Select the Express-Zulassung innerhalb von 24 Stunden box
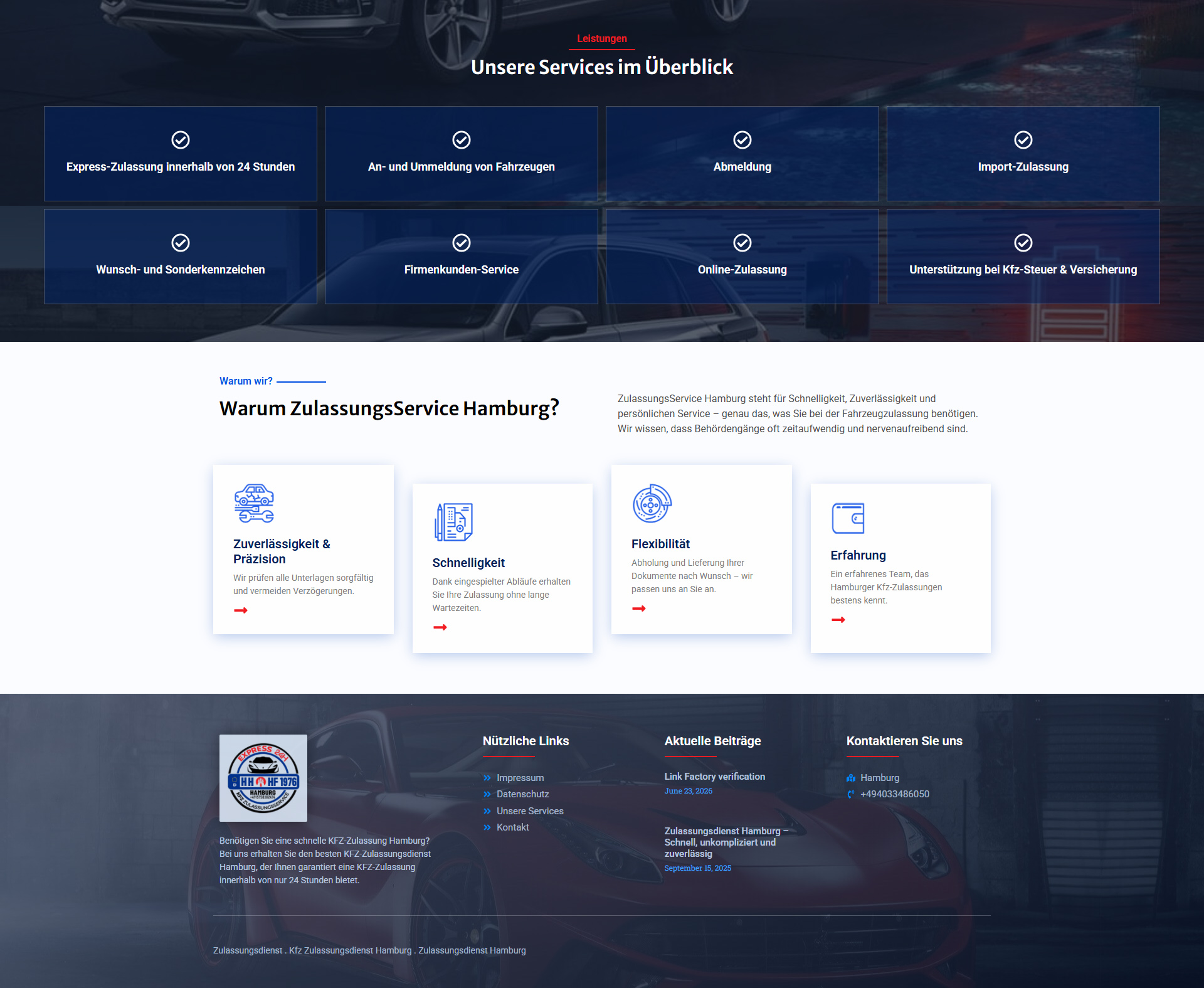The image size is (1204, 988). tap(181, 154)
